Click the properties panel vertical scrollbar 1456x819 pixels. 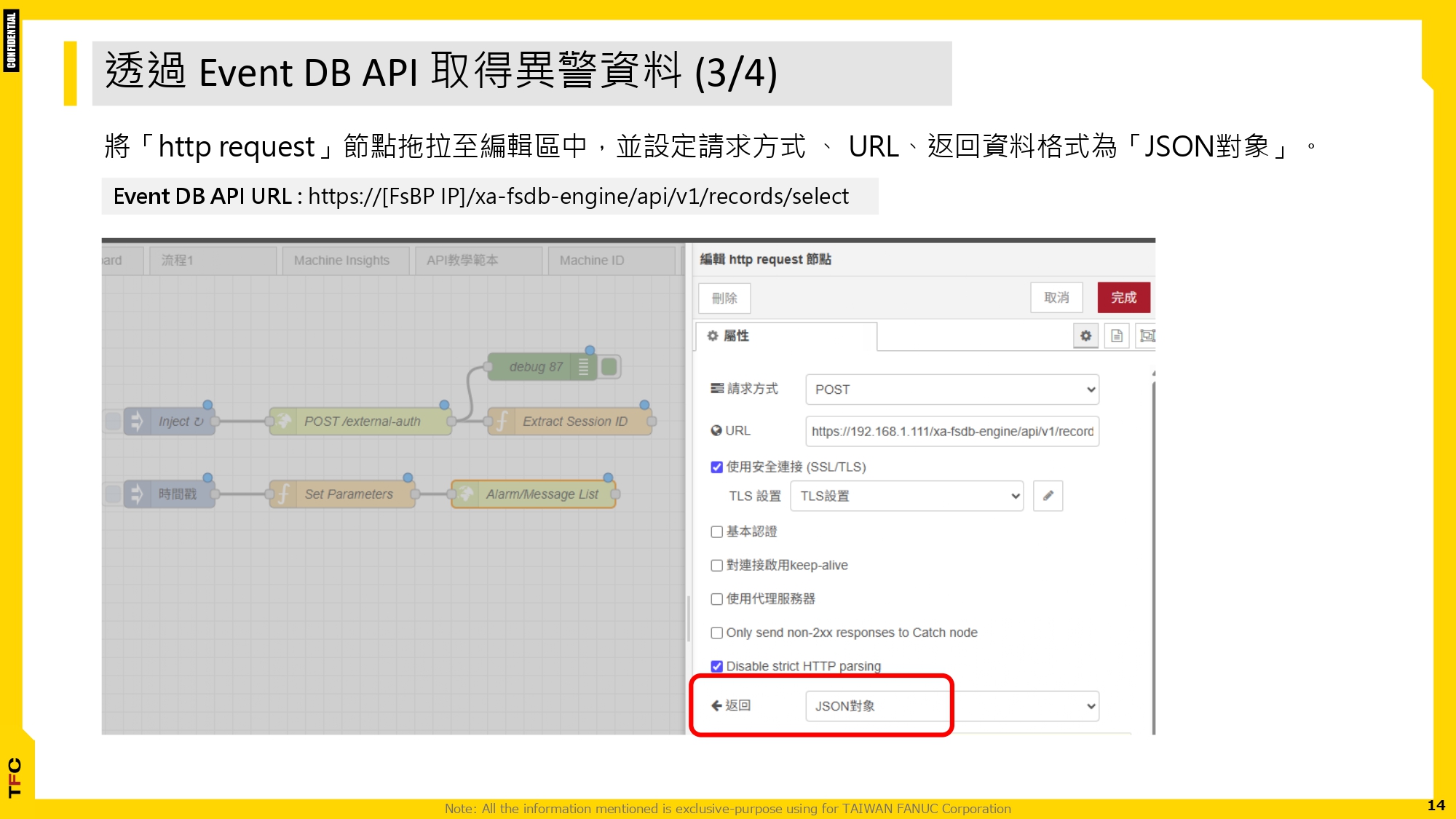pos(1154,553)
